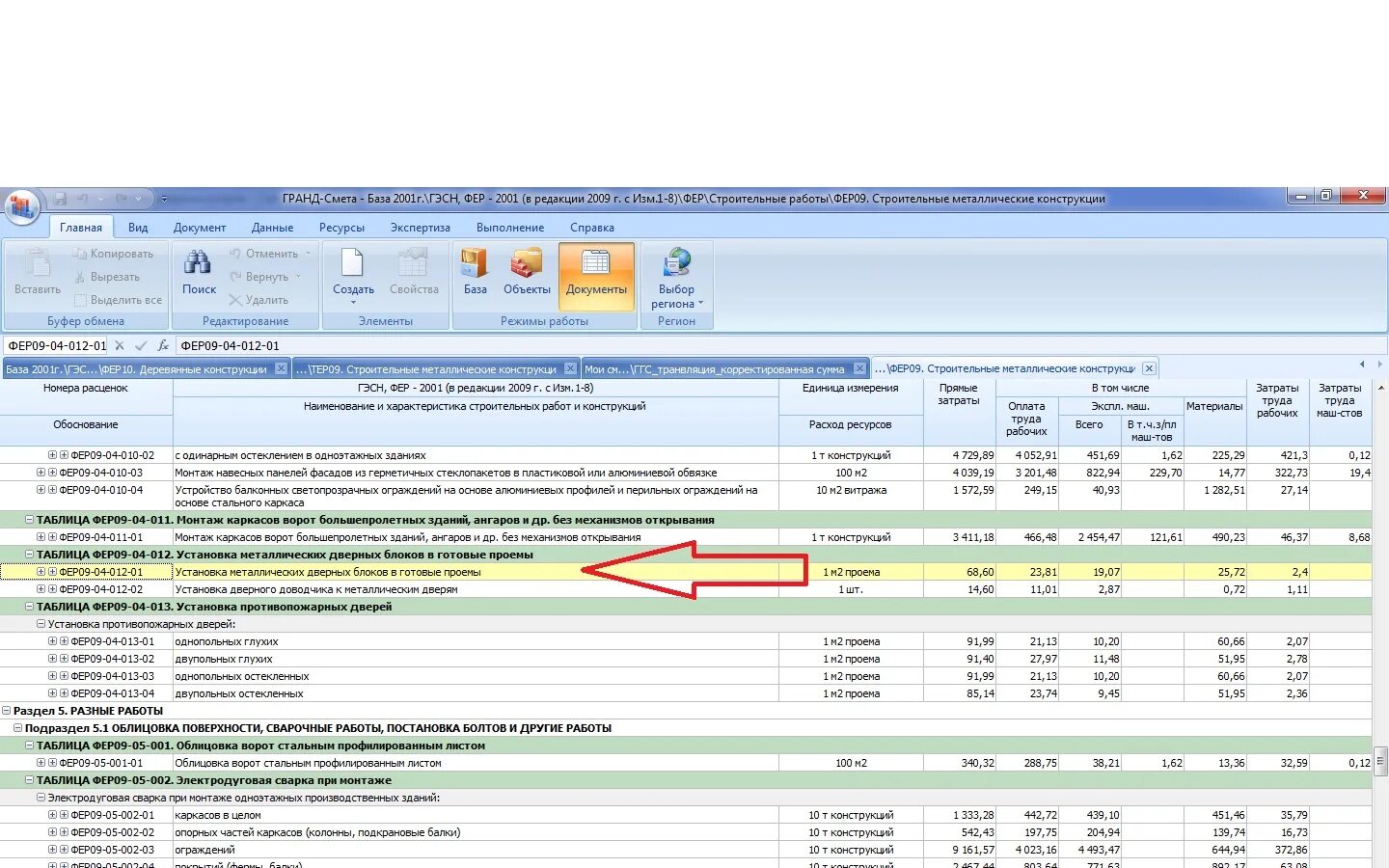
Task: Open the Справка ribbon tab
Action: 592,228
